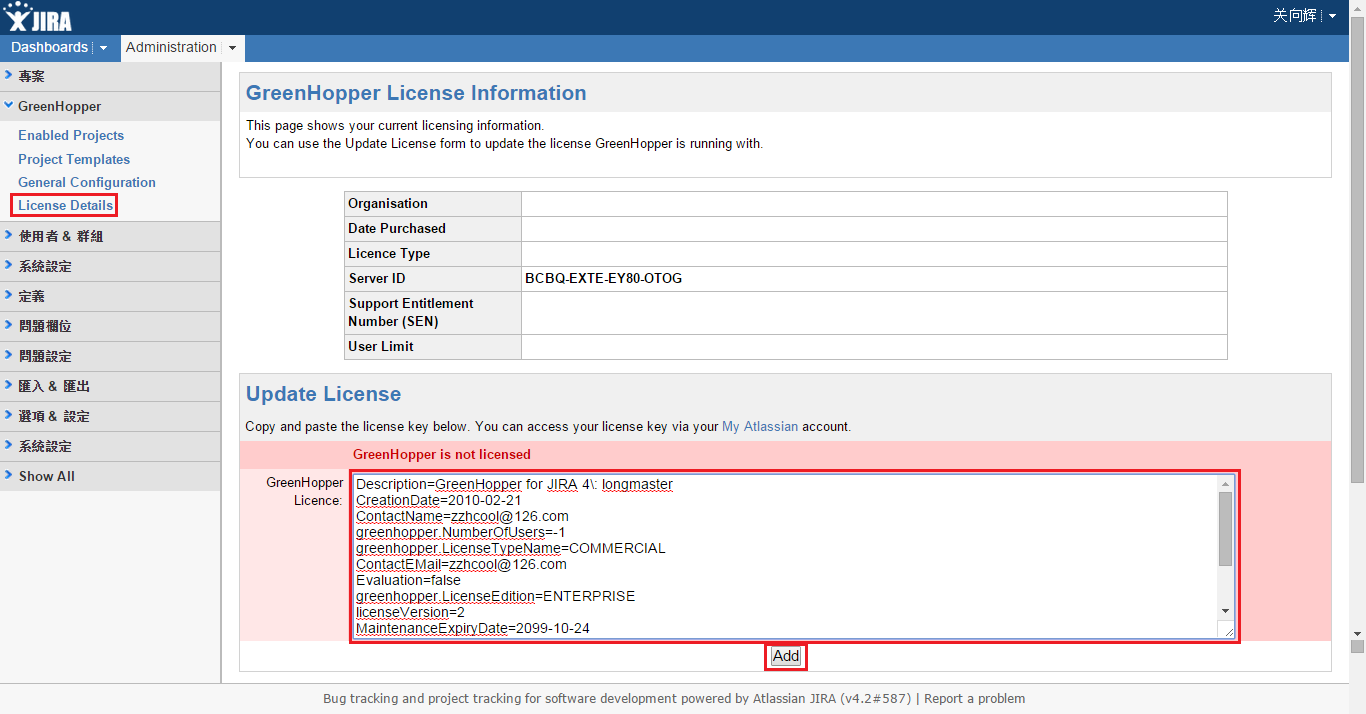Click Report a problem link

(x=974, y=699)
